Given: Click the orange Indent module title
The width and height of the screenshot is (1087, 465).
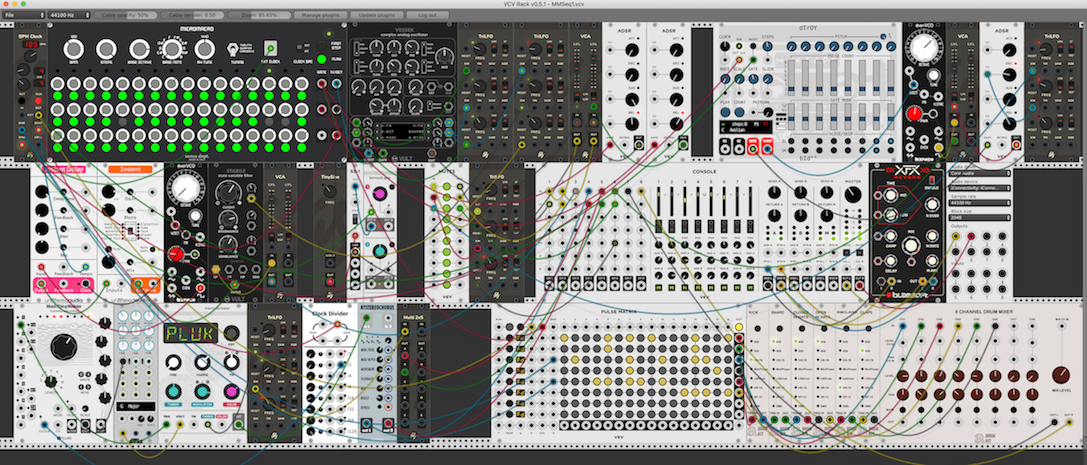Looking at the screenshot, I should pos(130,168).
